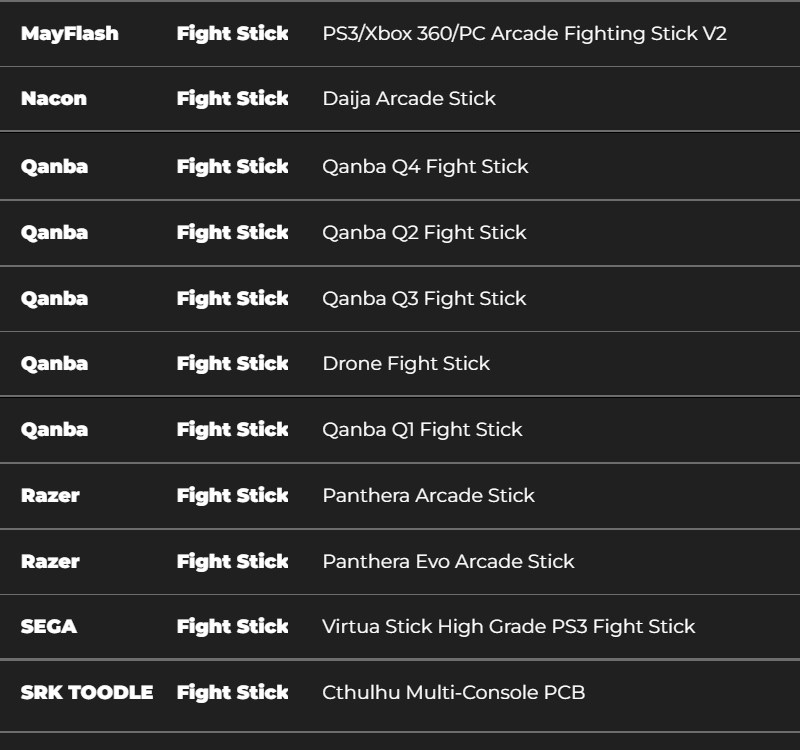Image resolution: width=800 pixels, height=750 pixels.
Task: Select Virtua Stick High Grade PS3 Fight Stick
Action: (508, 627)
